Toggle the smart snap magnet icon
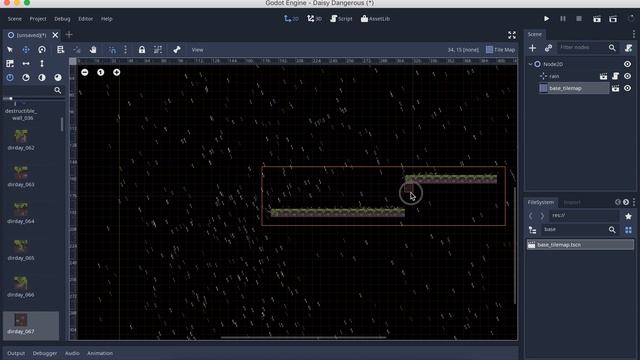This screenshot has width=640, height=360. point(112,50)
